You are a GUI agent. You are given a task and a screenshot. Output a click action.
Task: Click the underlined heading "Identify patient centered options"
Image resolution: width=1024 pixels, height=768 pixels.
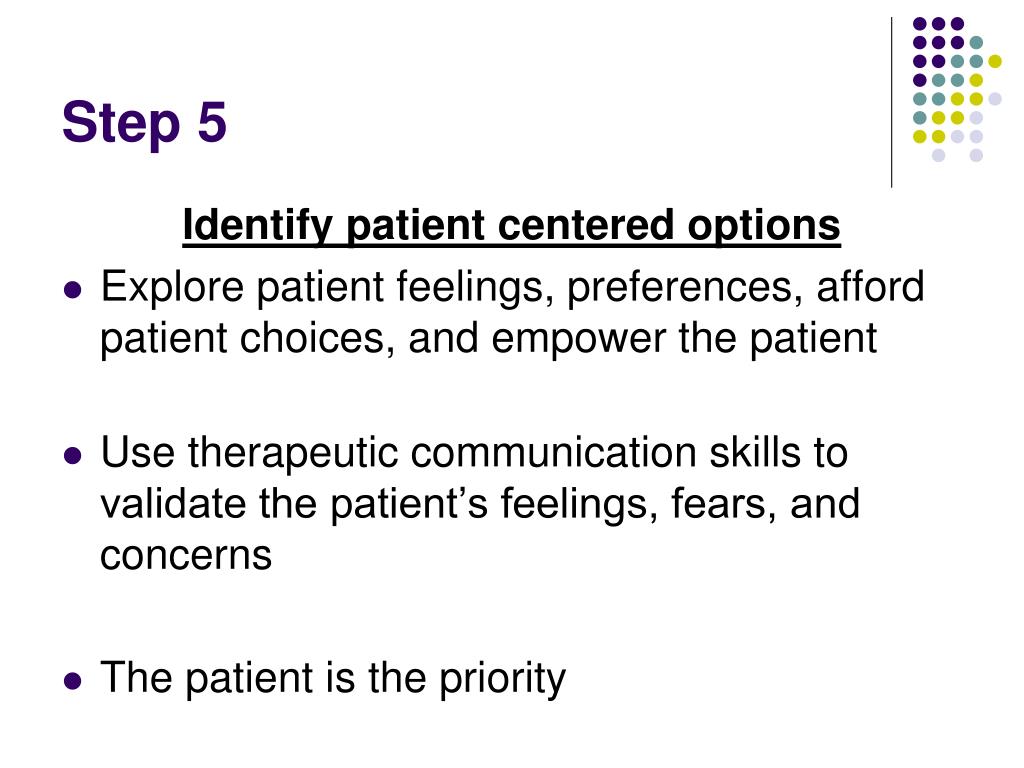511,226
